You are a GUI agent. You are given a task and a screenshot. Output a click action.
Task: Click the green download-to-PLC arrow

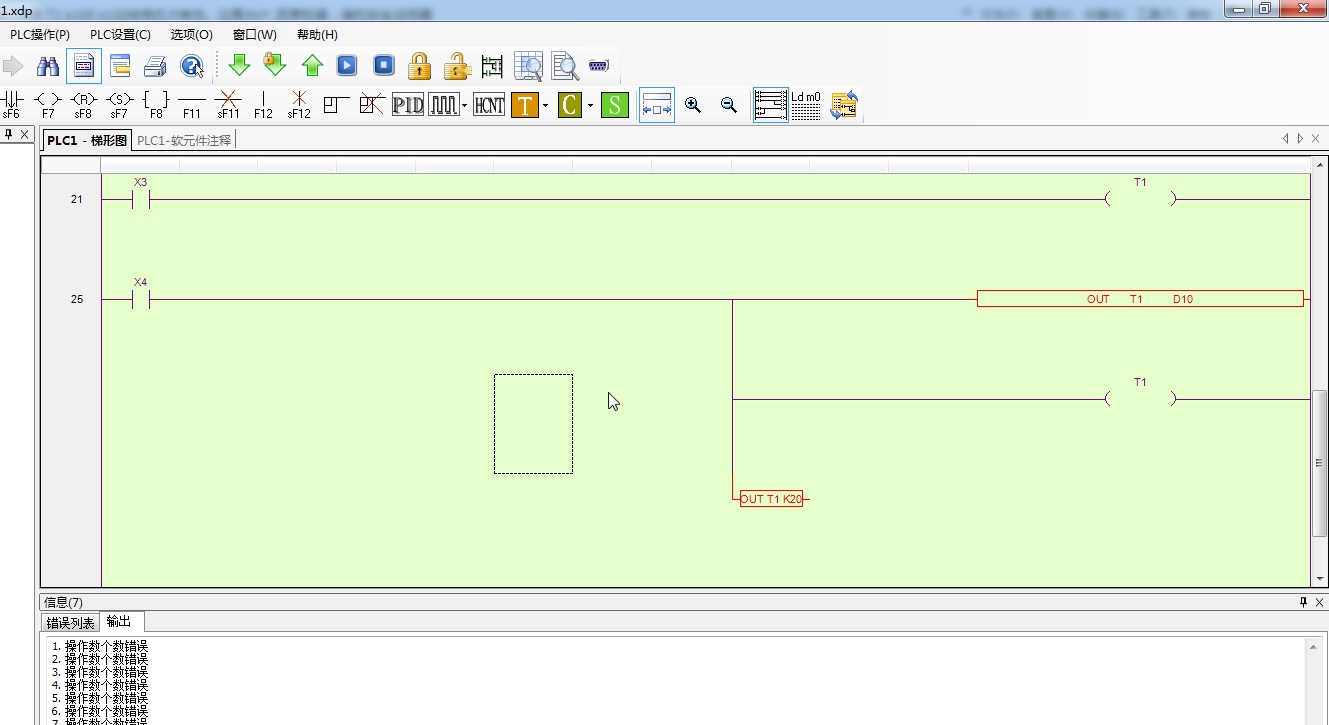[239, 66]
